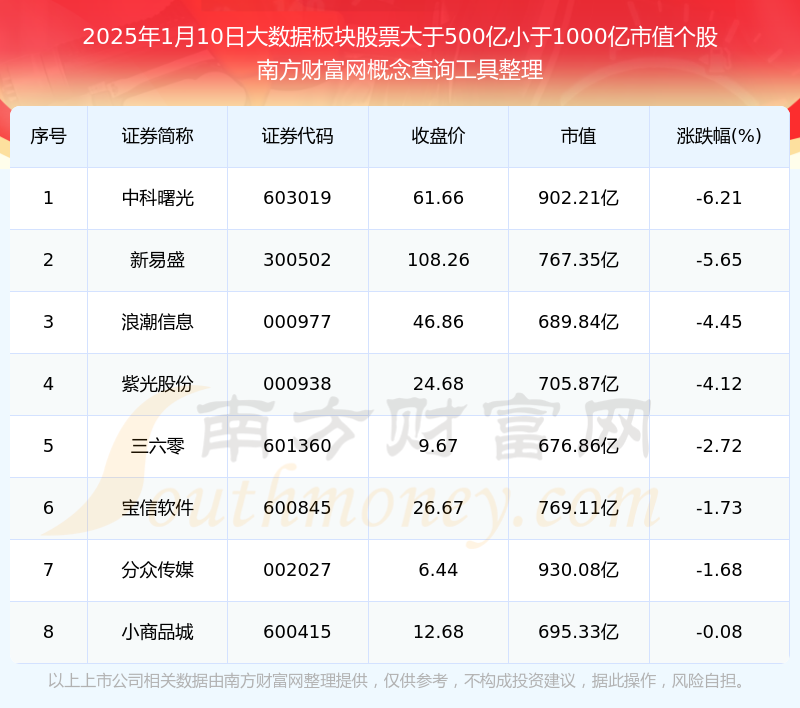800x708 pixels.
Task: Click stock code 600415
Action: coord(297,632)
